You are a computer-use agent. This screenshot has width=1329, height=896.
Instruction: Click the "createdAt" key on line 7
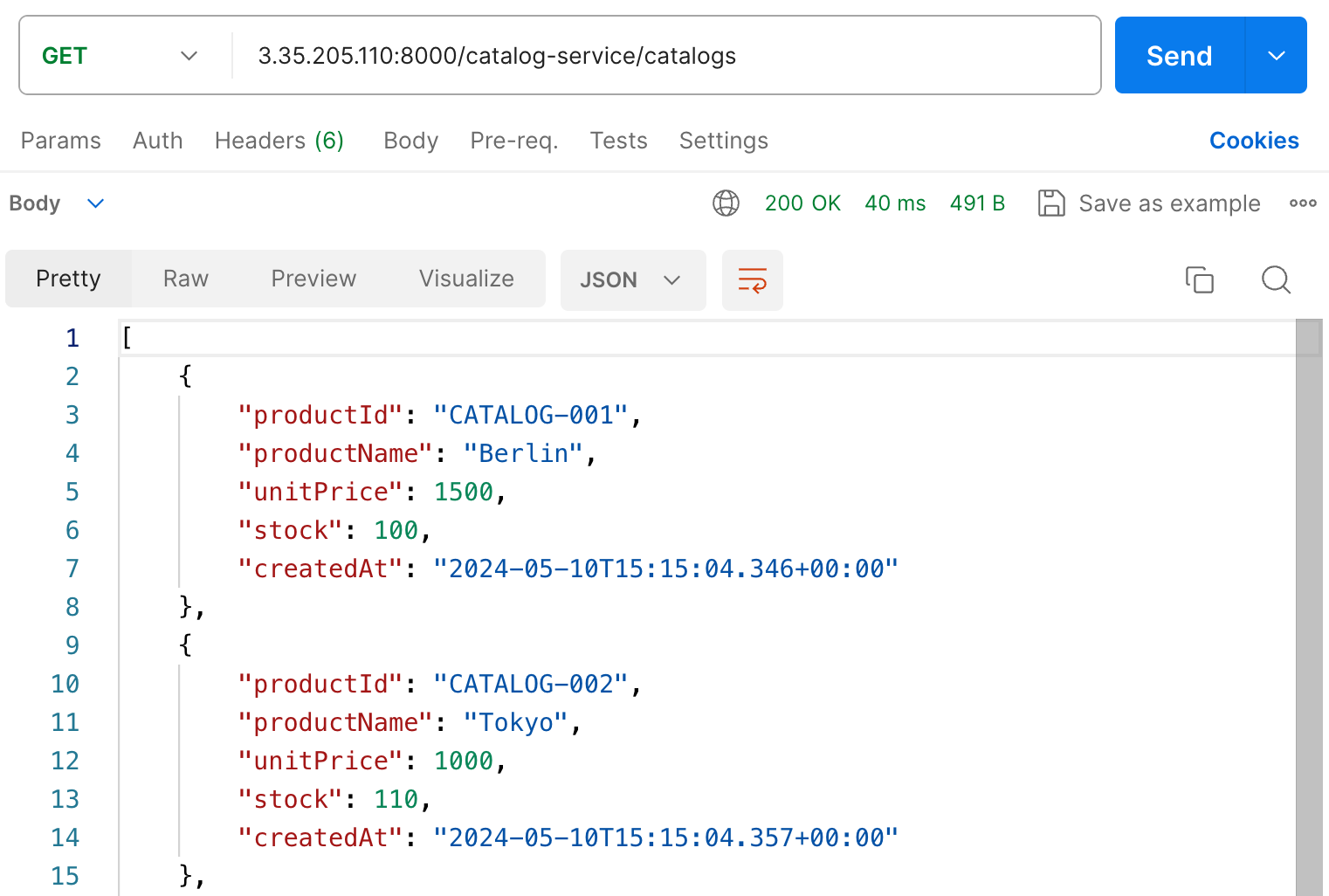(x=320, y=569)
